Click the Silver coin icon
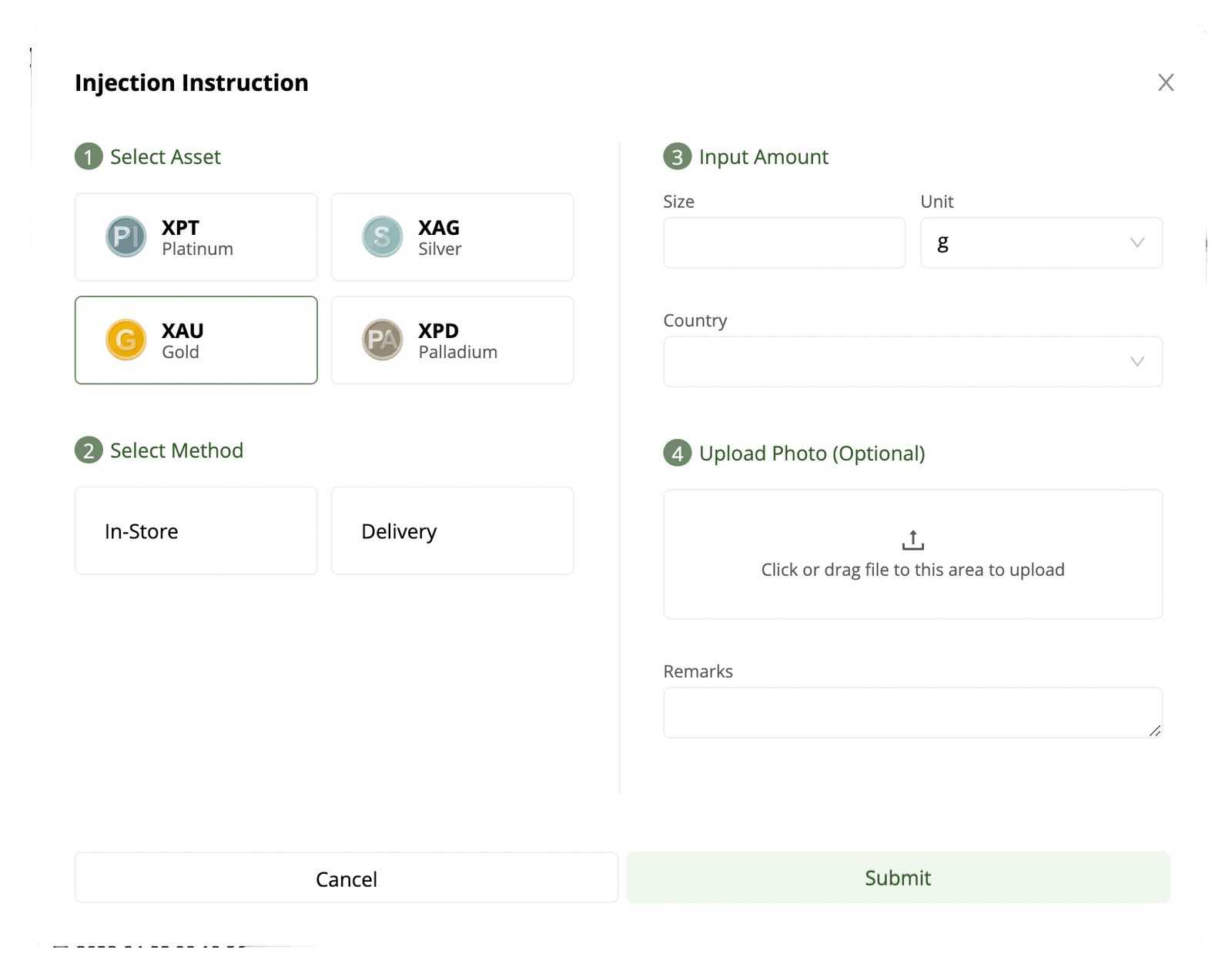 click(382, 236)
